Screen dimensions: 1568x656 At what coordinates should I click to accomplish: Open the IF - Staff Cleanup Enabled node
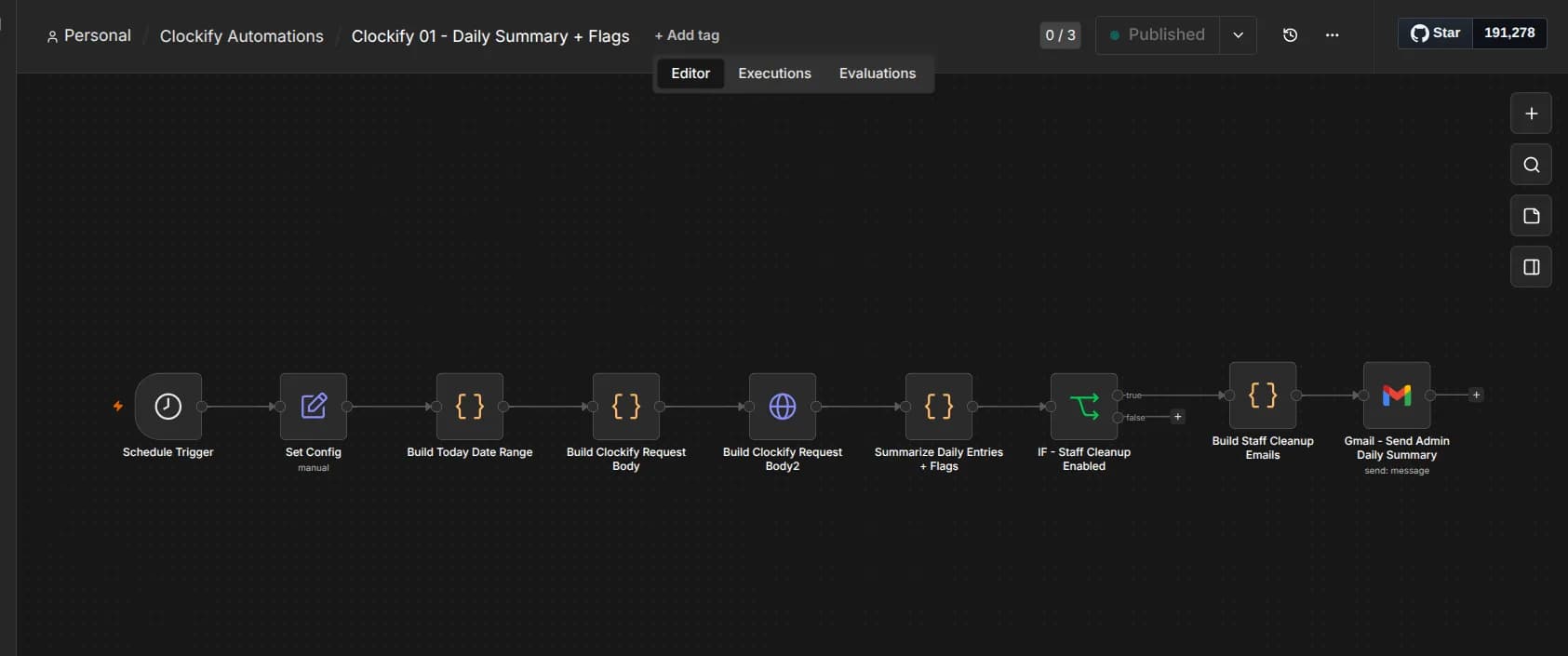click(x=1084, y=406)
